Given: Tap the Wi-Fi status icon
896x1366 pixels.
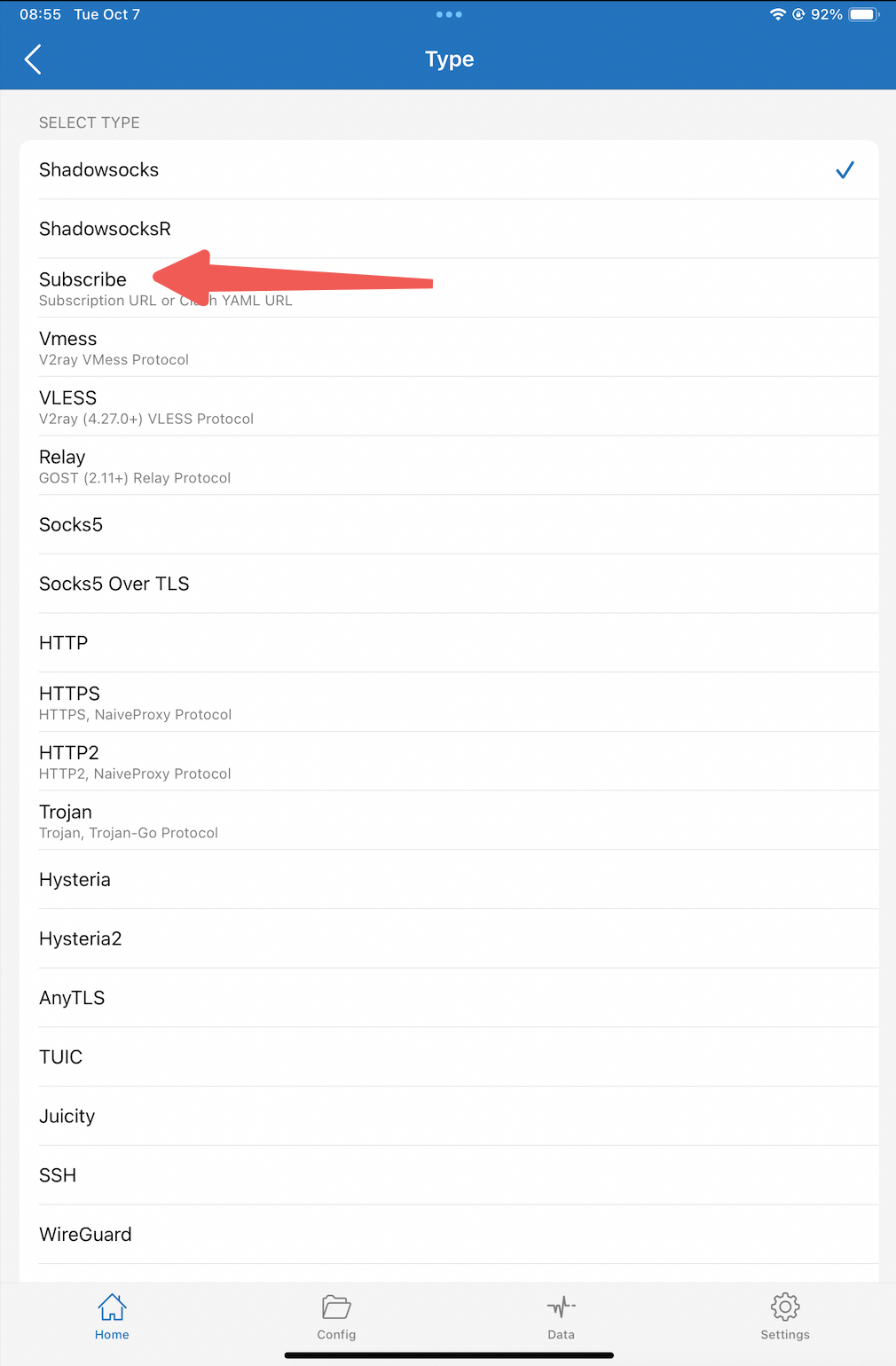Looking at the screenshot, I should pos(777,14).
